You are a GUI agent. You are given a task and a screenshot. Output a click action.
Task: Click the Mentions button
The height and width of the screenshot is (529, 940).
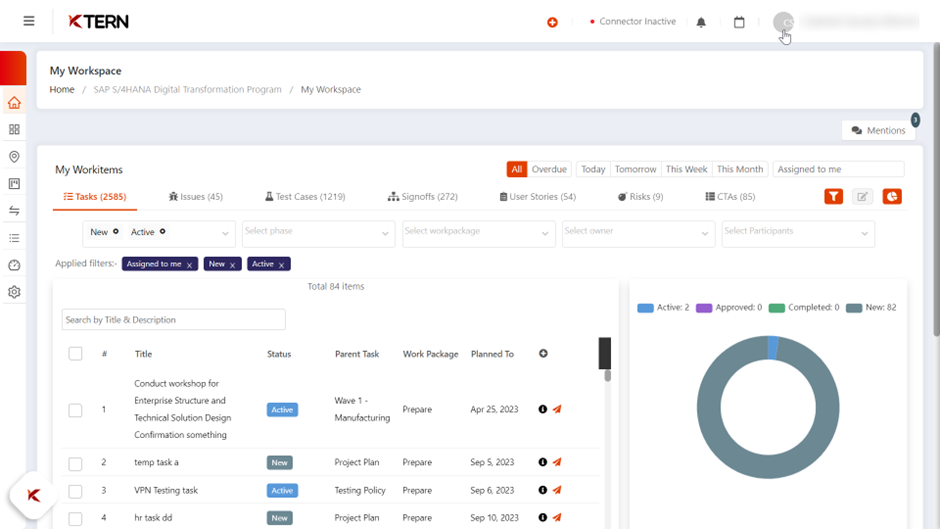(878, 130)
